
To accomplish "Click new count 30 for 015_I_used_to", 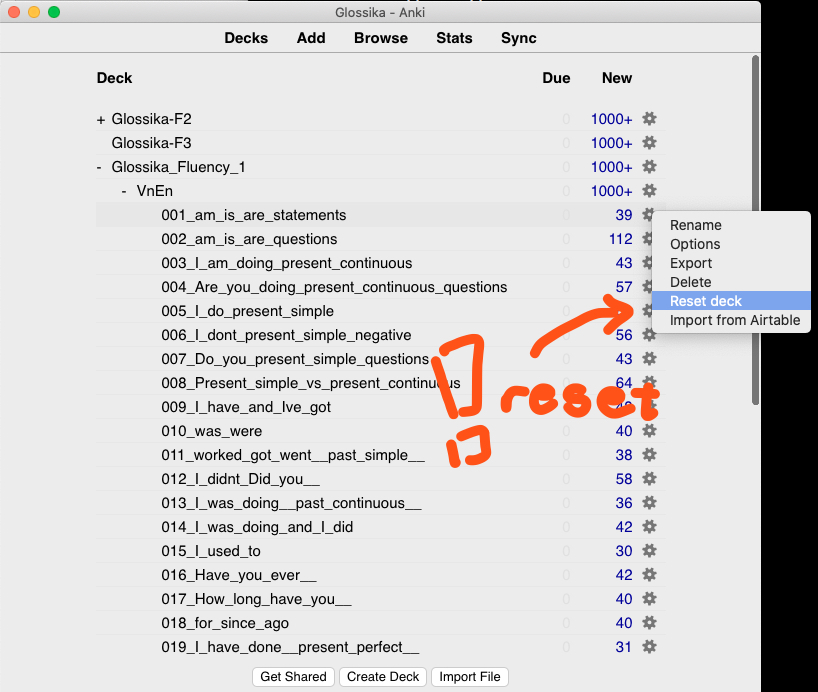I will point(623,551).
